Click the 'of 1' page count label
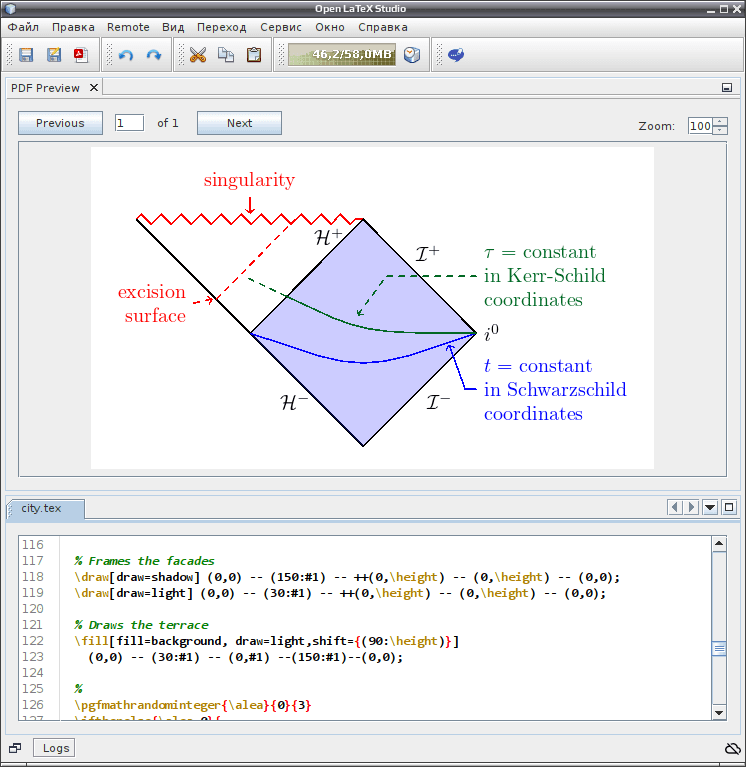746x767 pixels. [x=167, y=123]
